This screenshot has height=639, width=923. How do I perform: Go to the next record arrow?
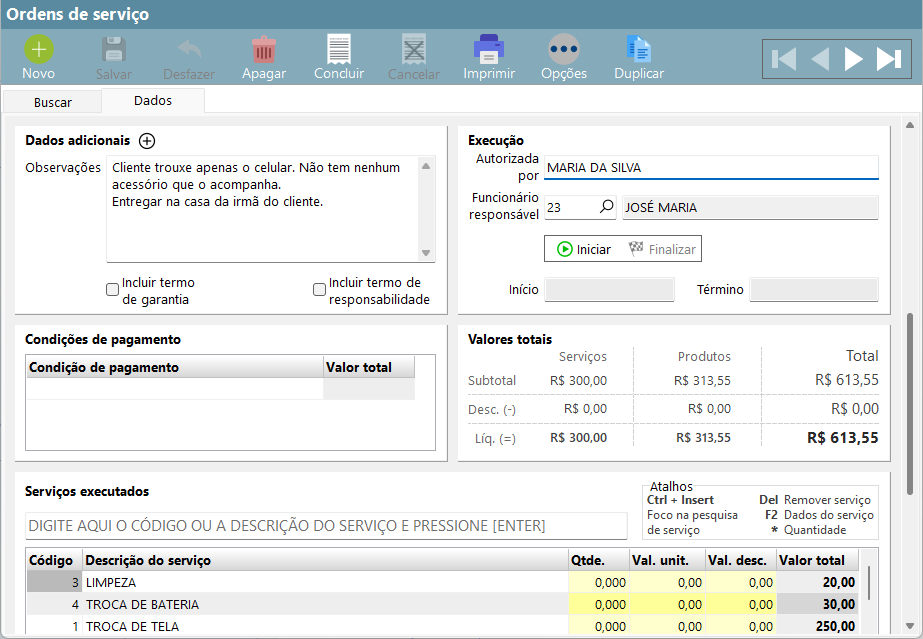coord(853,59)
